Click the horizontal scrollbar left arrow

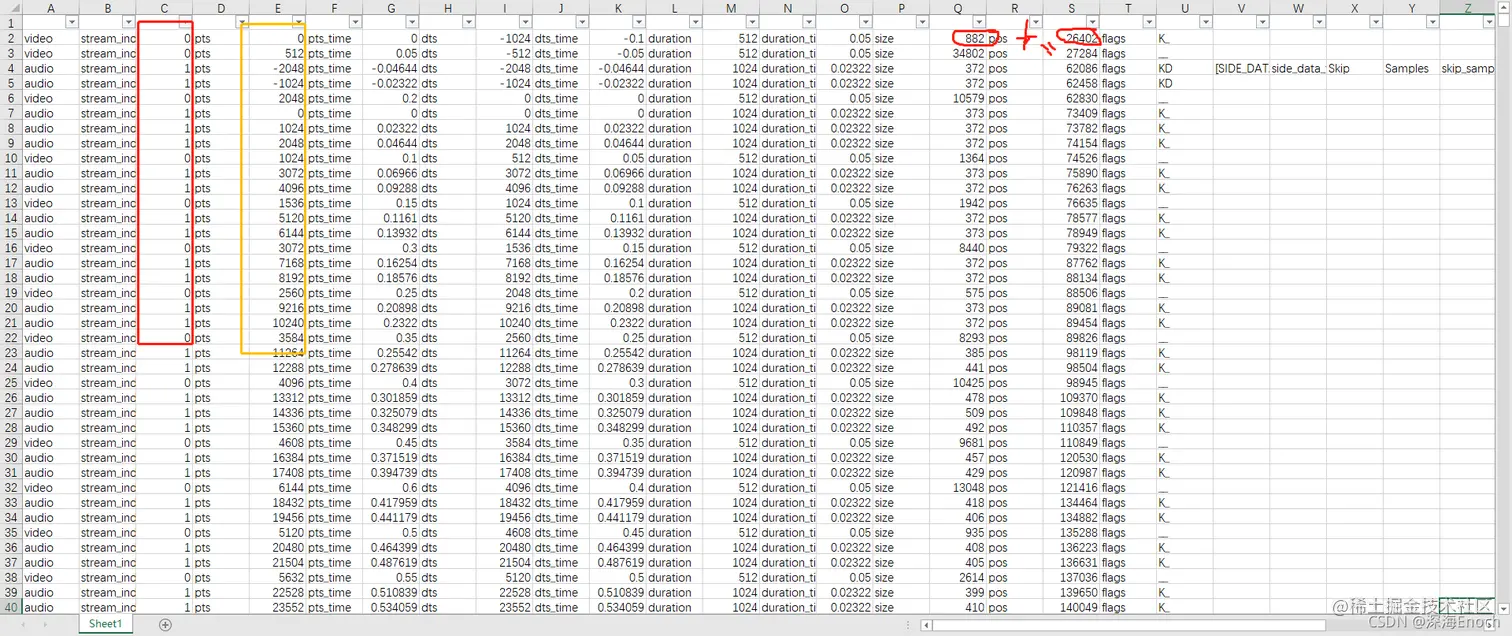928,625
